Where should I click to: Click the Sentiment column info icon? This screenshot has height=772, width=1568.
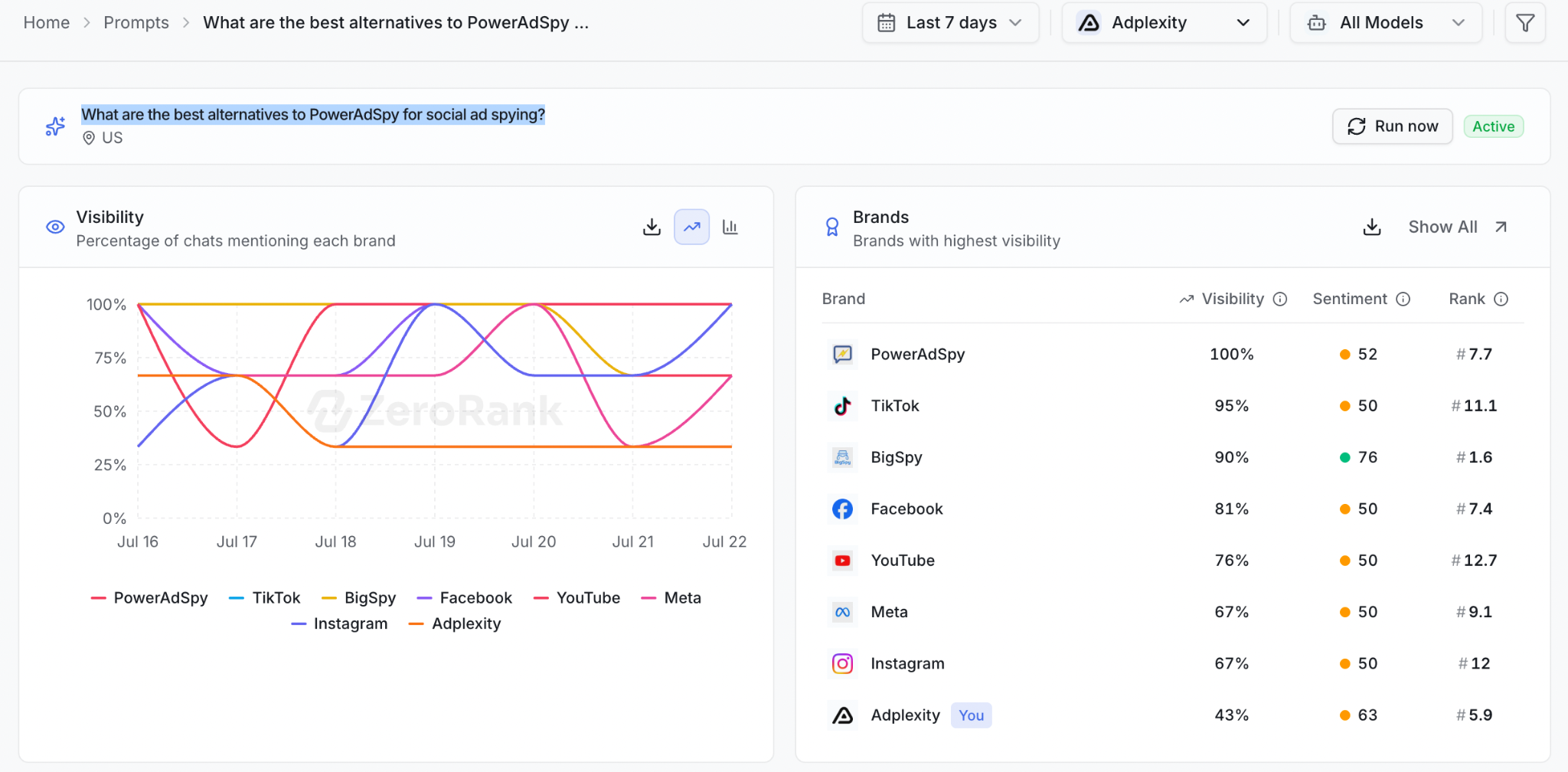[x=1403, y=299]
